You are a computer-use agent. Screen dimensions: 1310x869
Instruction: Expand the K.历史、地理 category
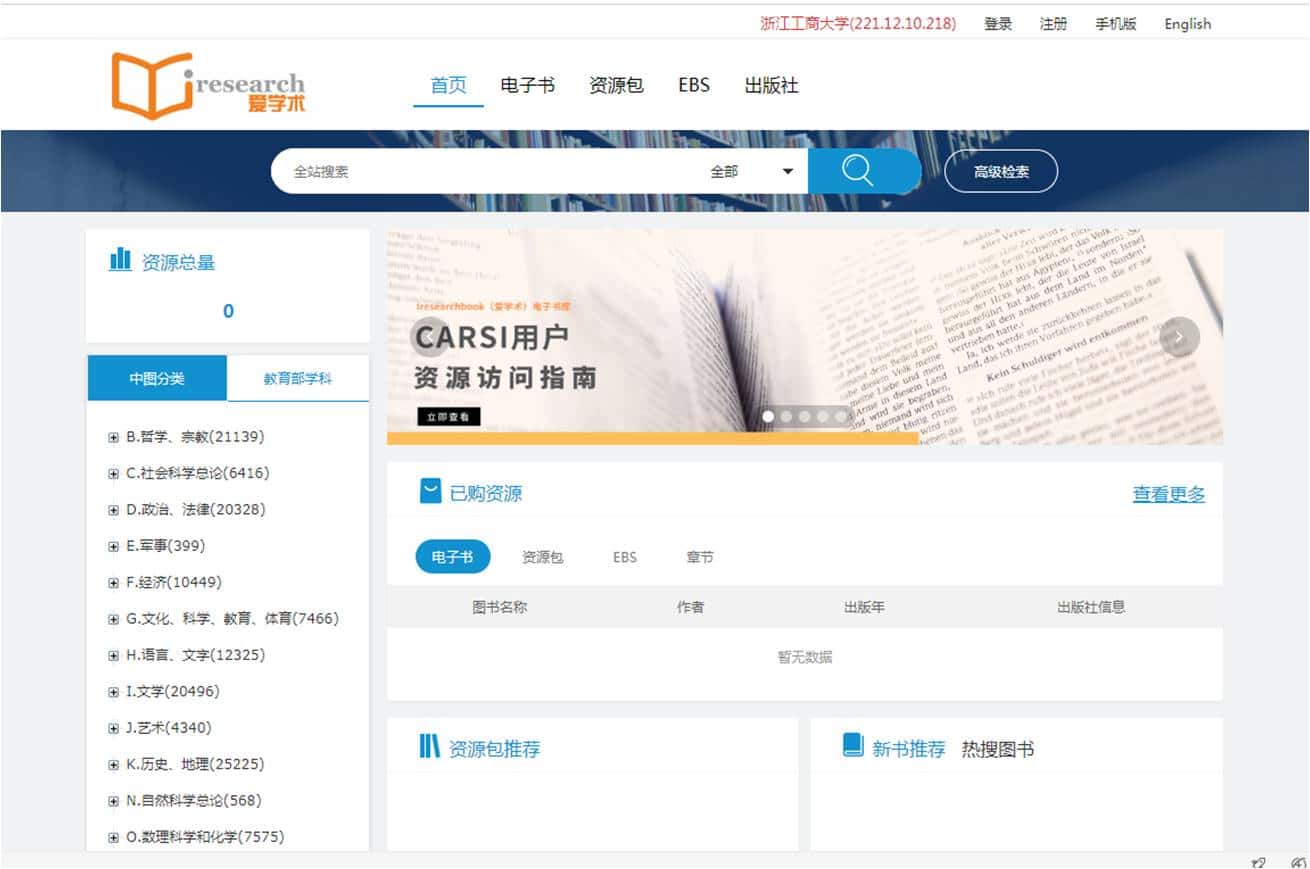point(113,765)
